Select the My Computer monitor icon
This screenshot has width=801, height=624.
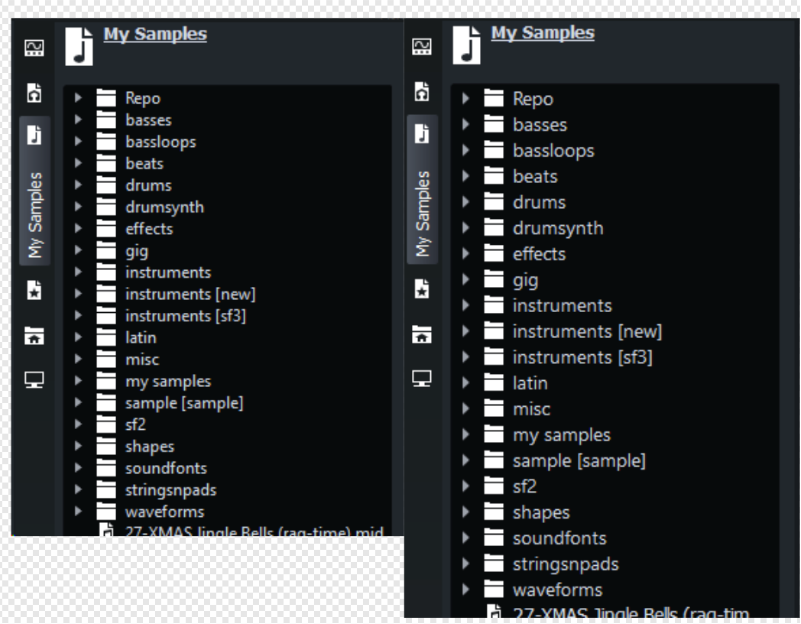tap(35, 377)
